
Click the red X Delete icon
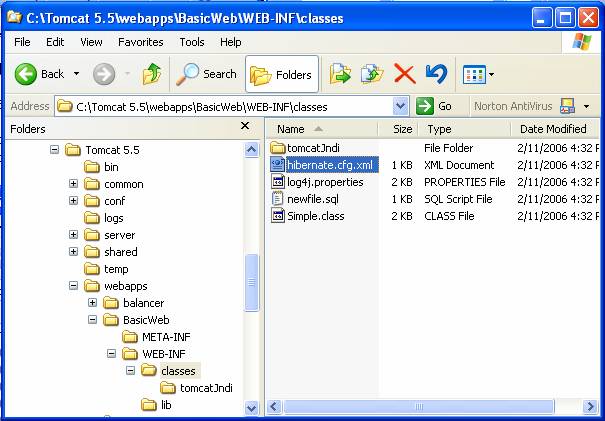coord(404,74)
